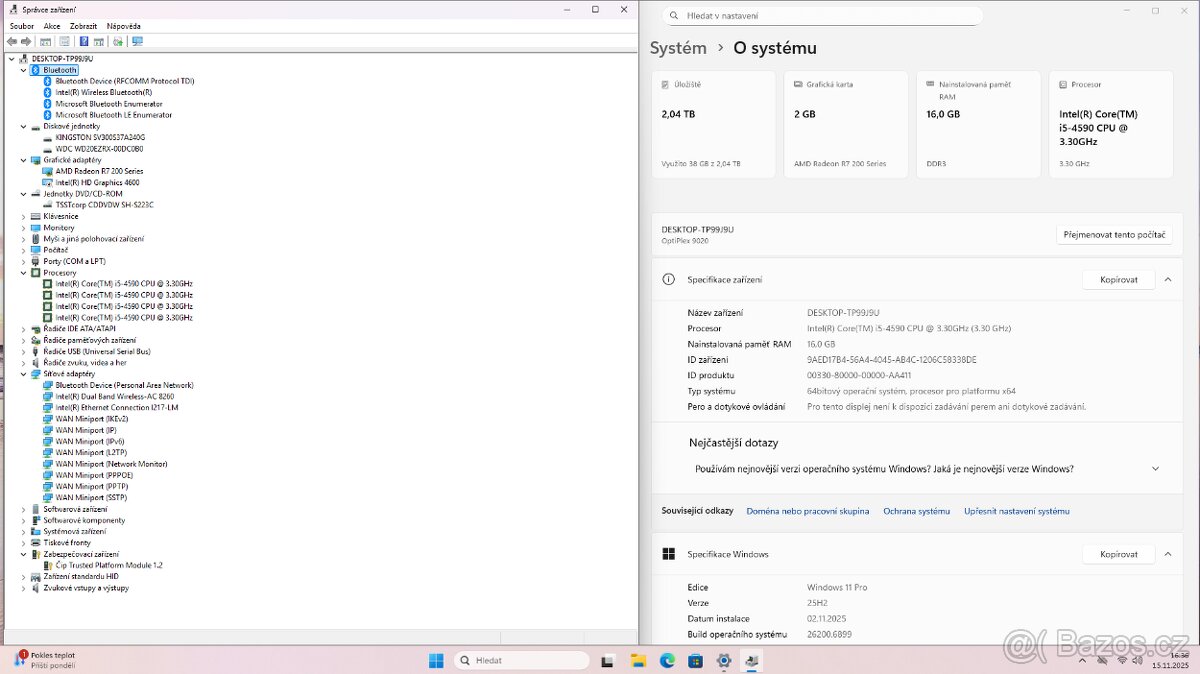Click the Back navigation arrow in Device Manager
Image resolution: width=1200 pixels, height=674 pixels.
click(12, 41)
